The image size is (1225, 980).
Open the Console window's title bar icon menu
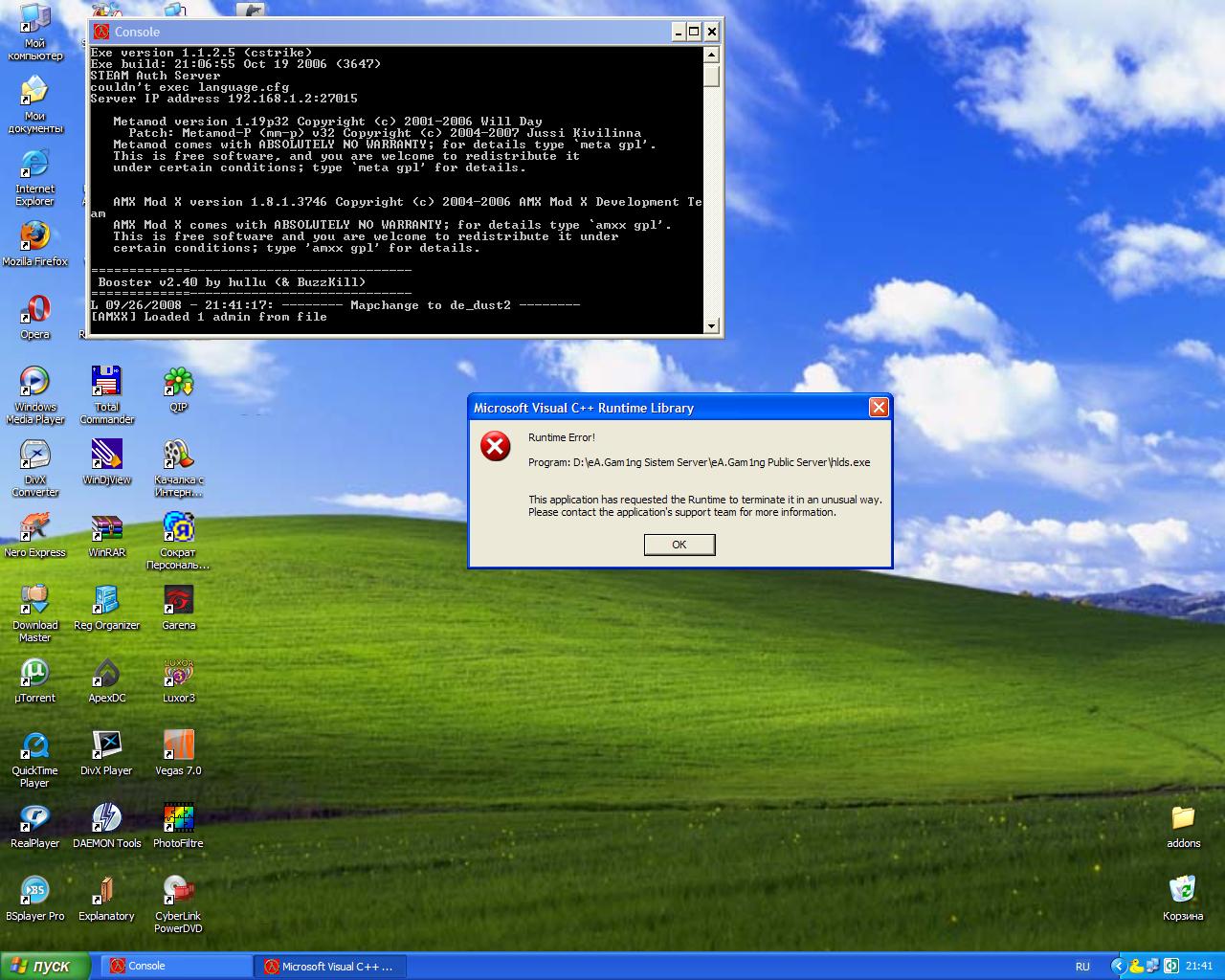(101, 32)
